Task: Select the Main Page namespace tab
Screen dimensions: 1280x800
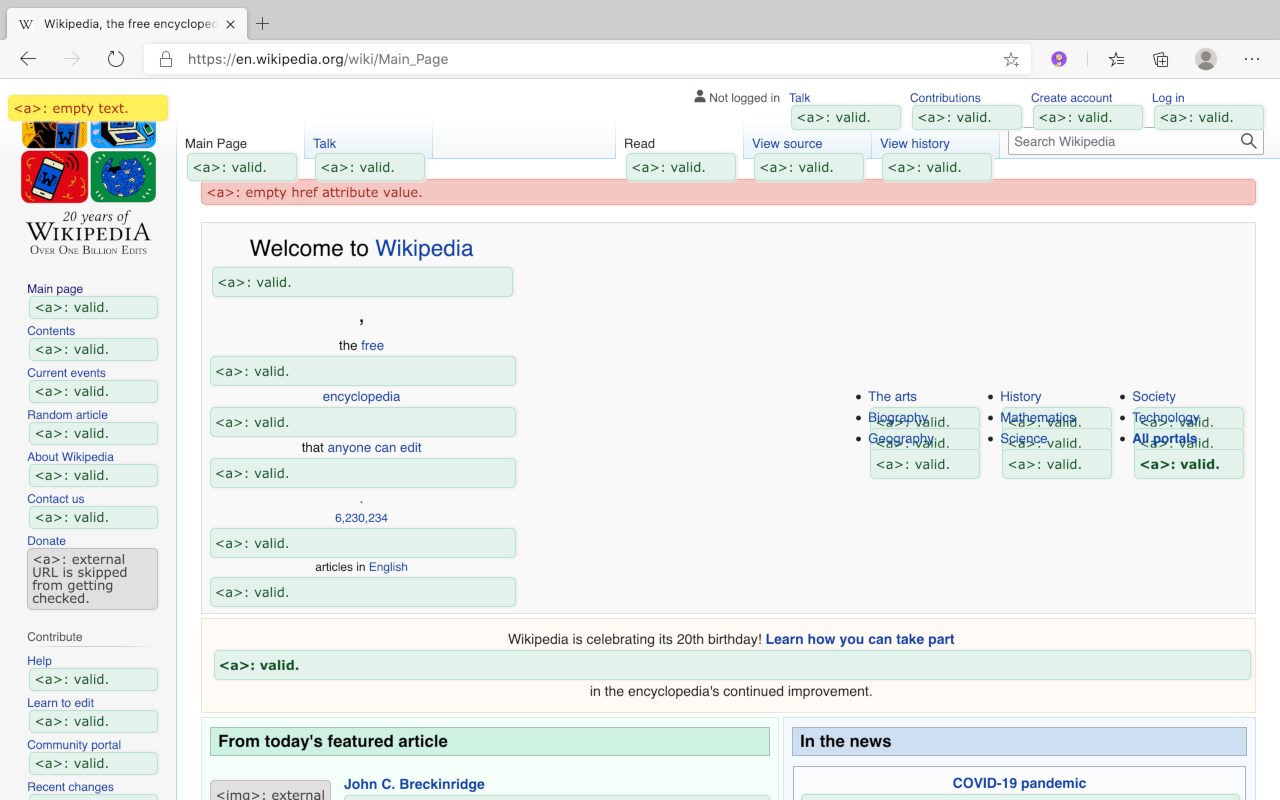Action: pos(216,143)
